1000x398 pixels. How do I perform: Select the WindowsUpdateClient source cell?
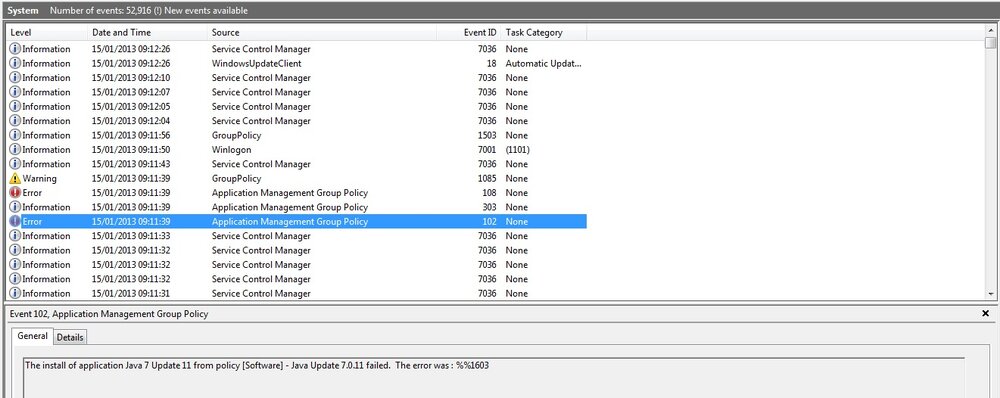pos(256,63)
